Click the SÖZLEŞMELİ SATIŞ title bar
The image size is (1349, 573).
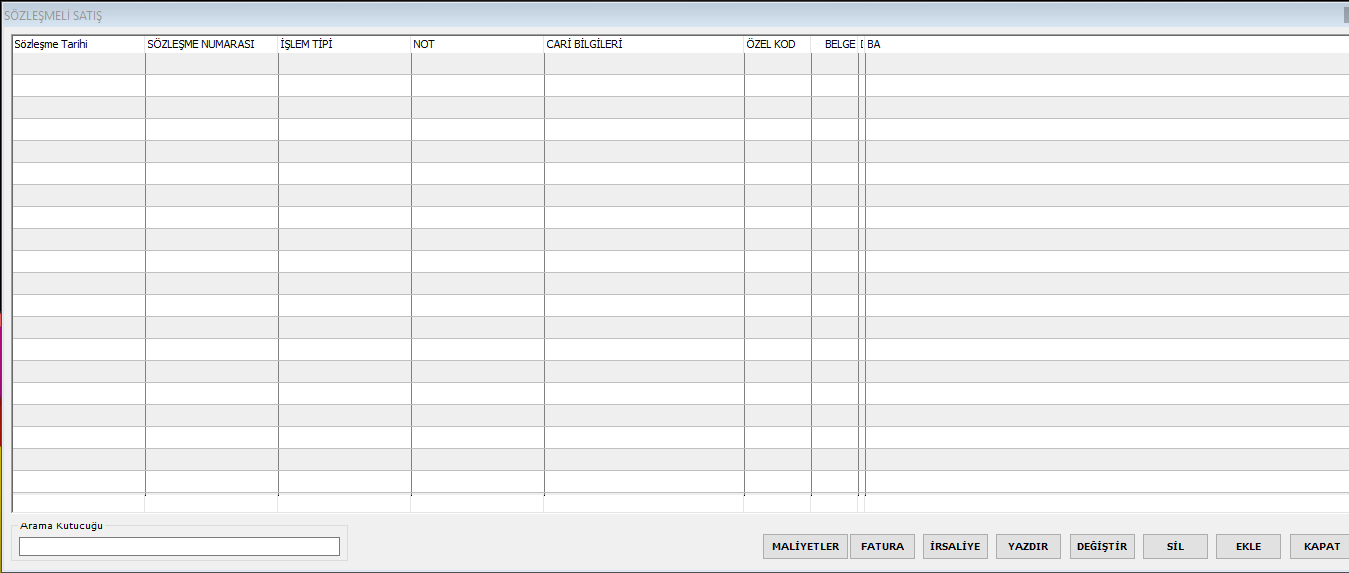(600, 15)
